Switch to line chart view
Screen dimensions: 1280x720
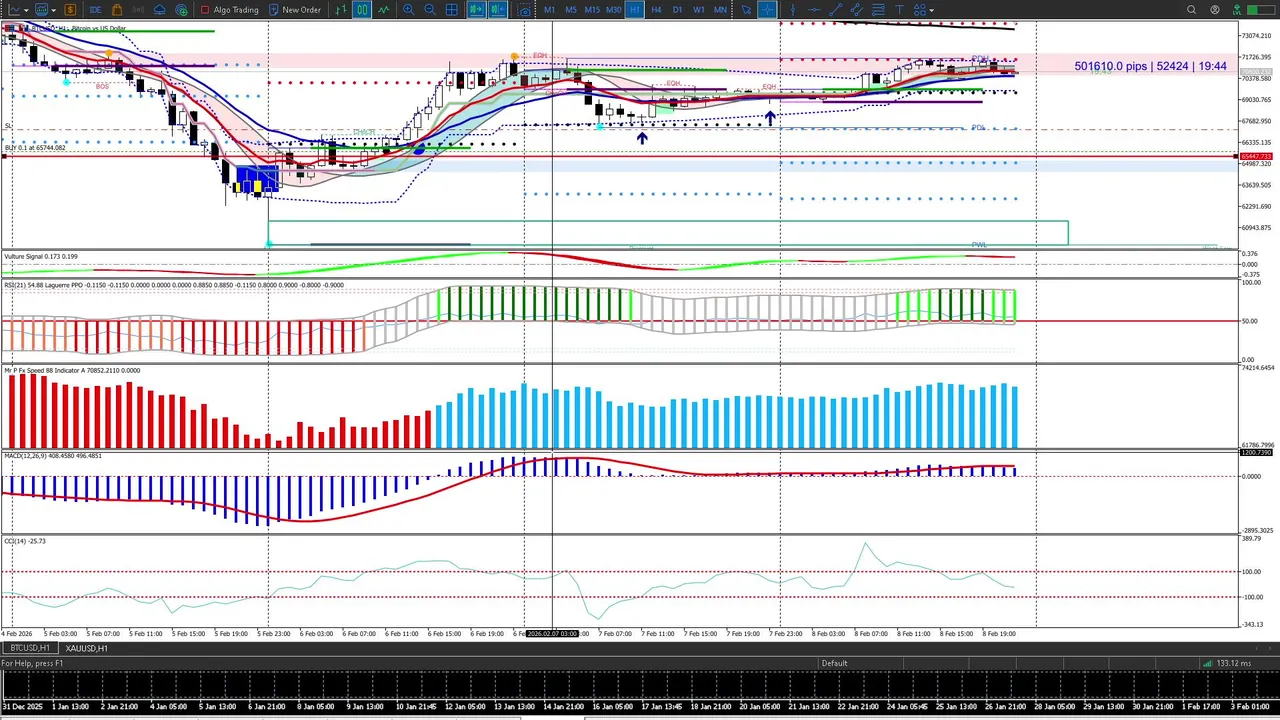click(x=383, y=10)
